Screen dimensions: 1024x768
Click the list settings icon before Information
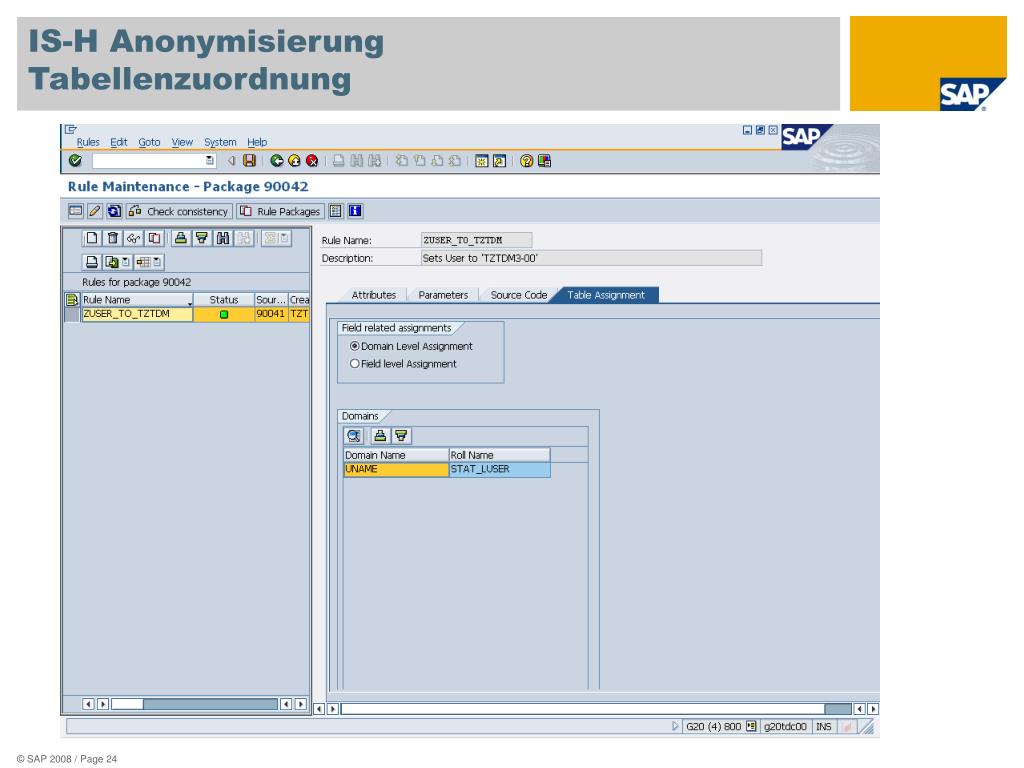tap(336, 211)
